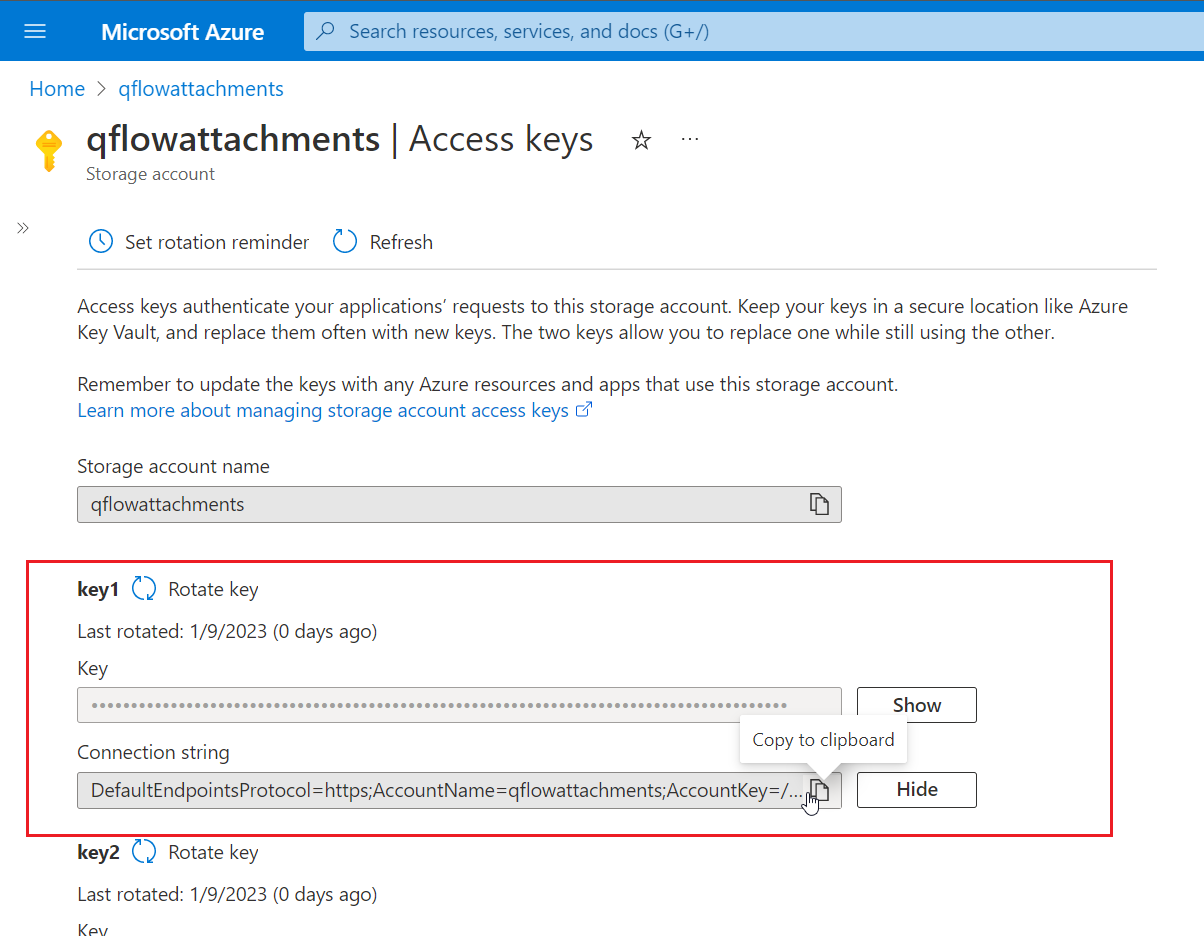Show the key1 key value
The width and height of the screenshot is (1204, 936).
(917, 705)
